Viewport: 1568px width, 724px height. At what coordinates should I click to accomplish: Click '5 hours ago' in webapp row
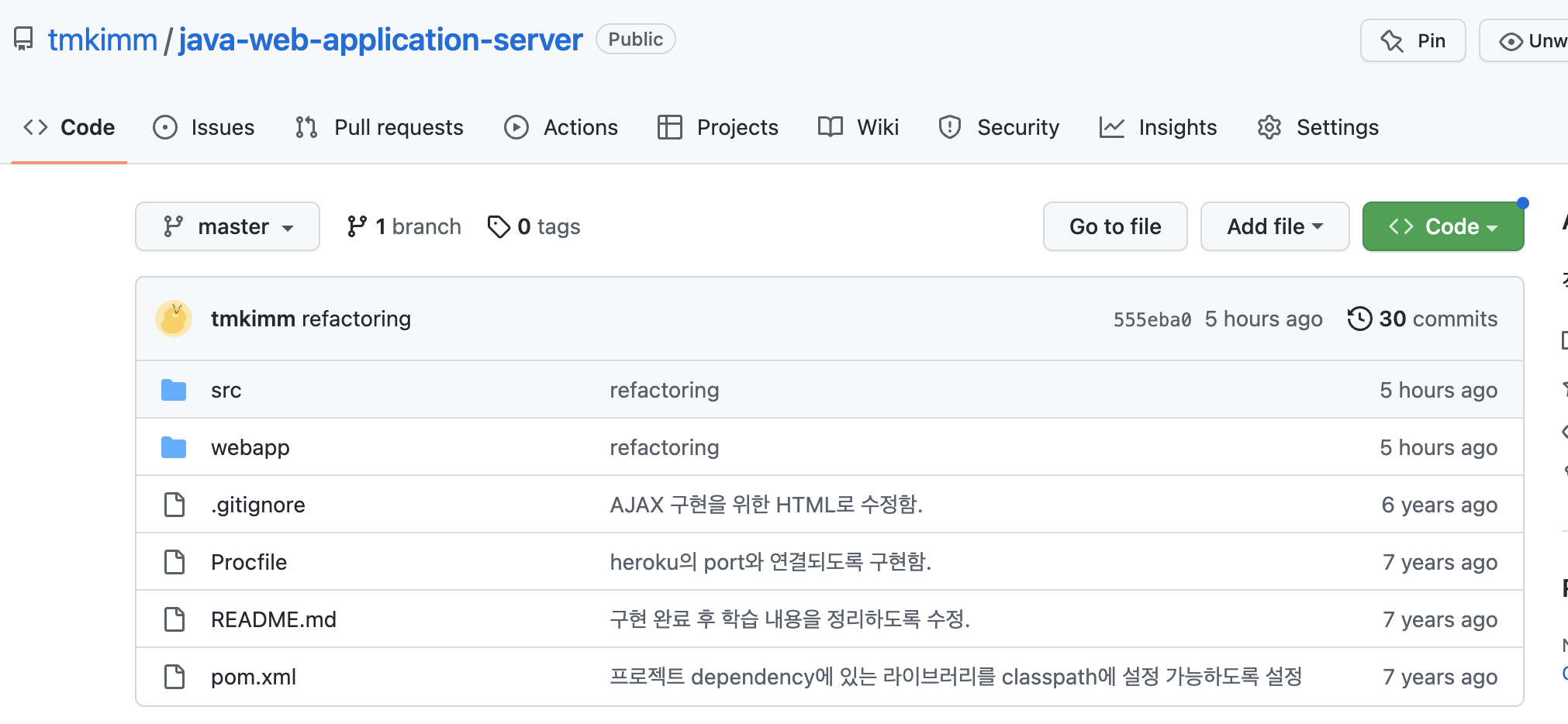tap(1438, 447)
